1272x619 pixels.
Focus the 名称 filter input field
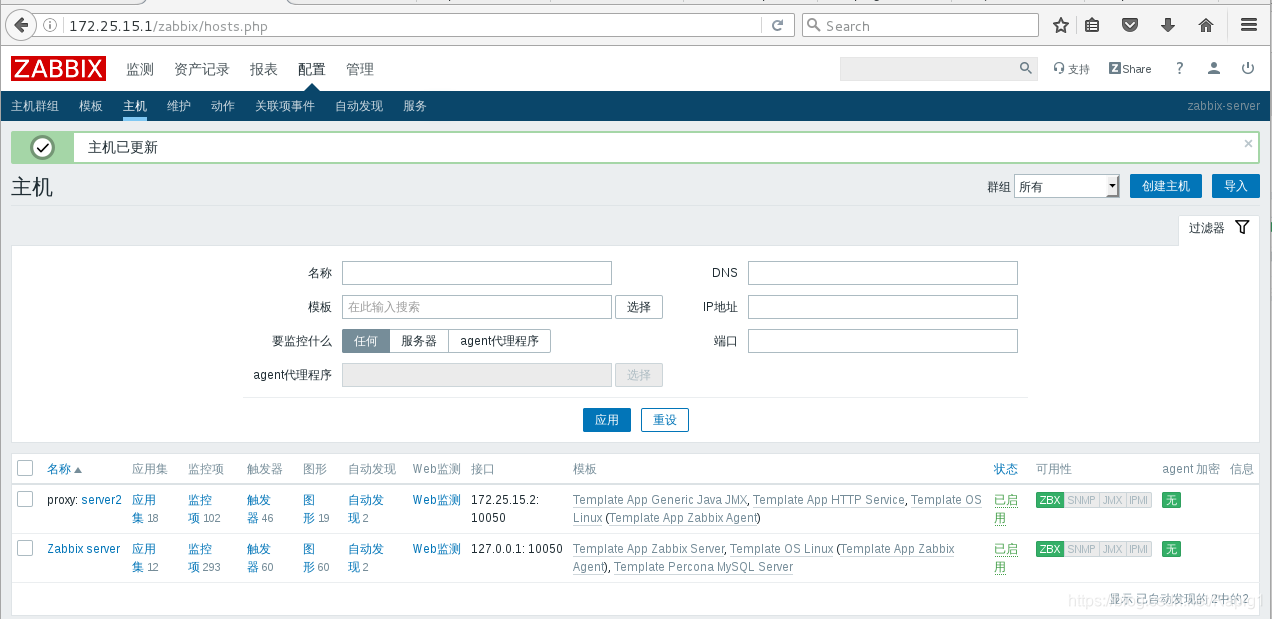pyautogui.click(x=477, y=273)
